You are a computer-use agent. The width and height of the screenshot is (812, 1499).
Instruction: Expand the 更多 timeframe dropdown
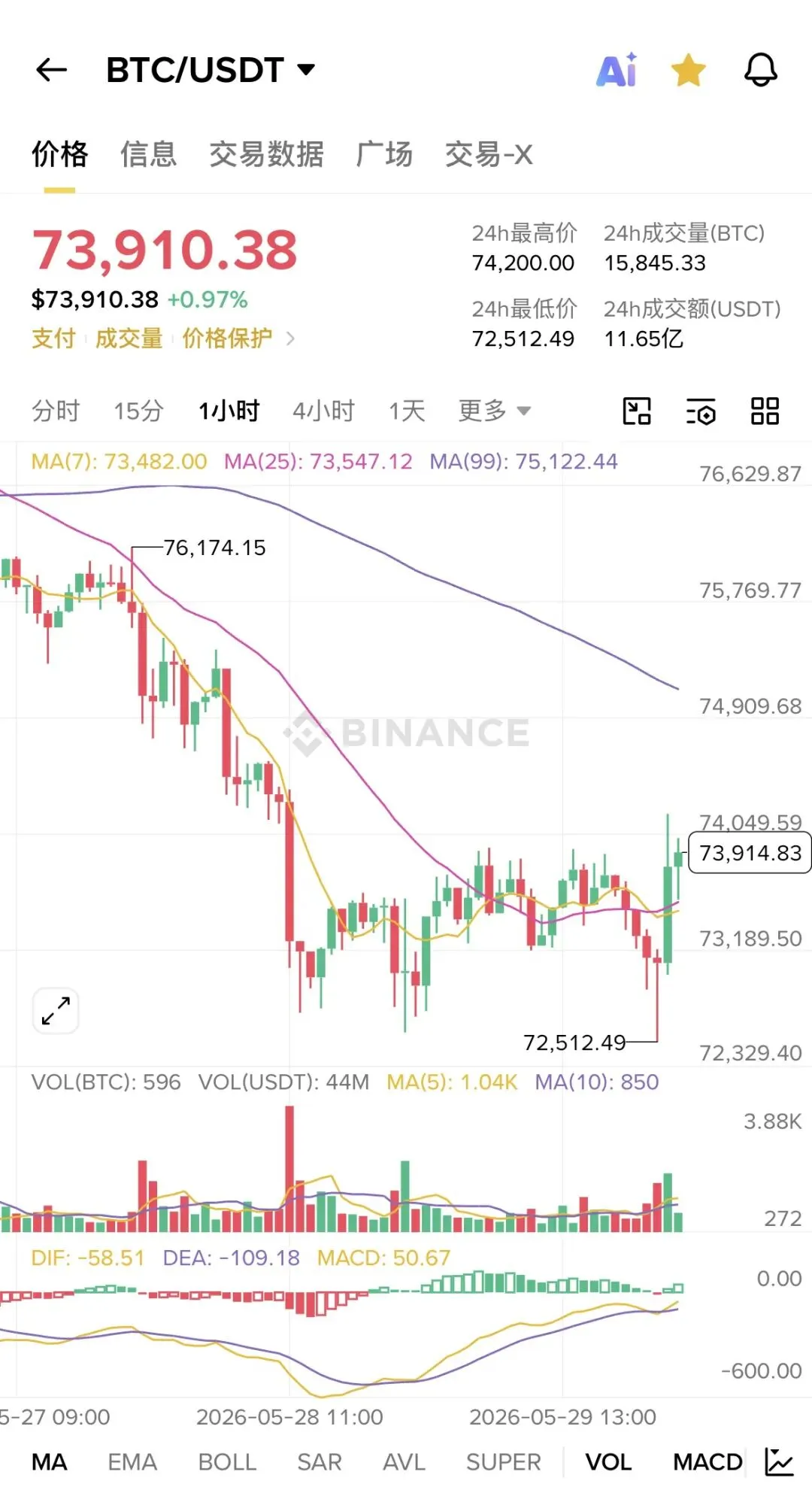(495, 411)
